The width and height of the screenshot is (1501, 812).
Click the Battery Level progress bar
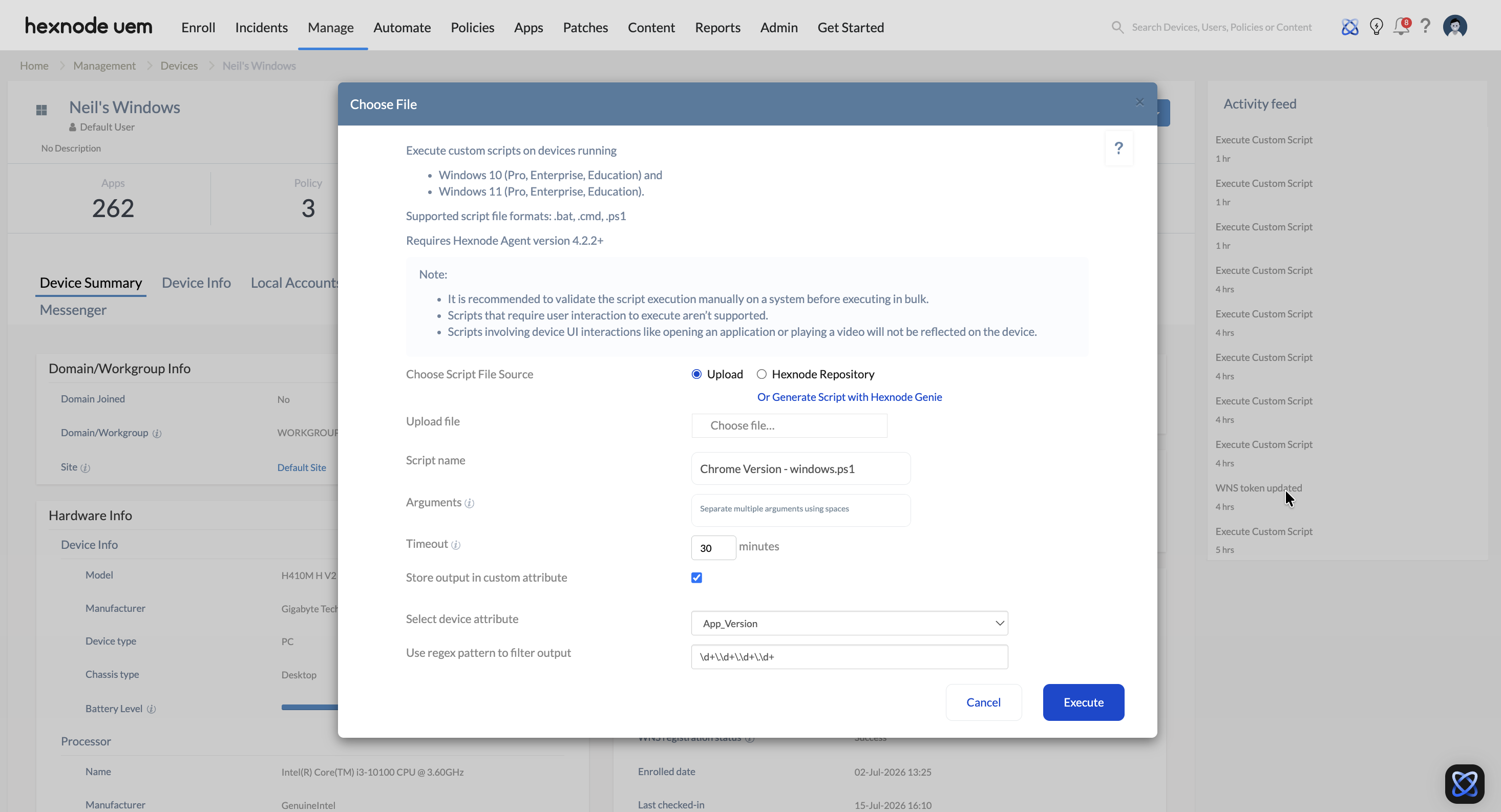pos(309,707)
